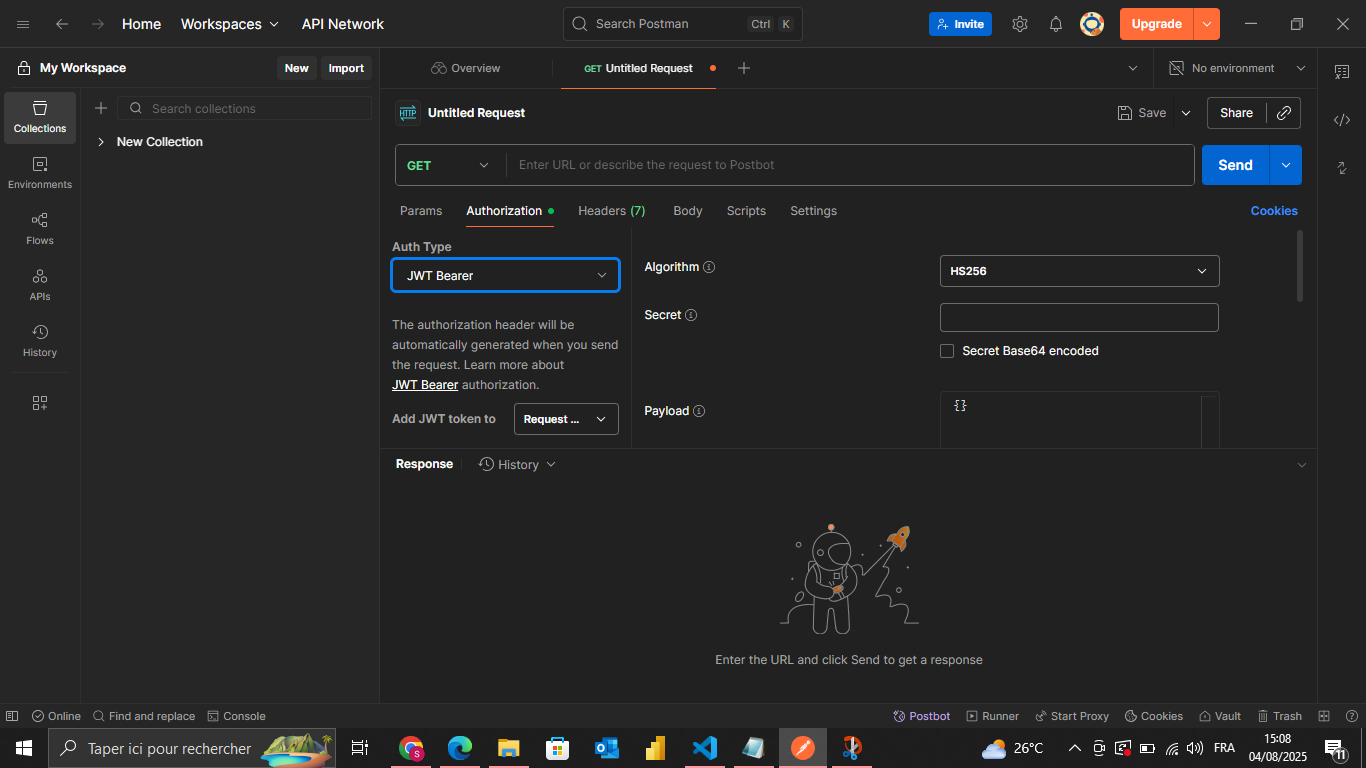Open the settings gear icon
This screenshot has height=768, width=1366.
click(x=1020, y=24)
